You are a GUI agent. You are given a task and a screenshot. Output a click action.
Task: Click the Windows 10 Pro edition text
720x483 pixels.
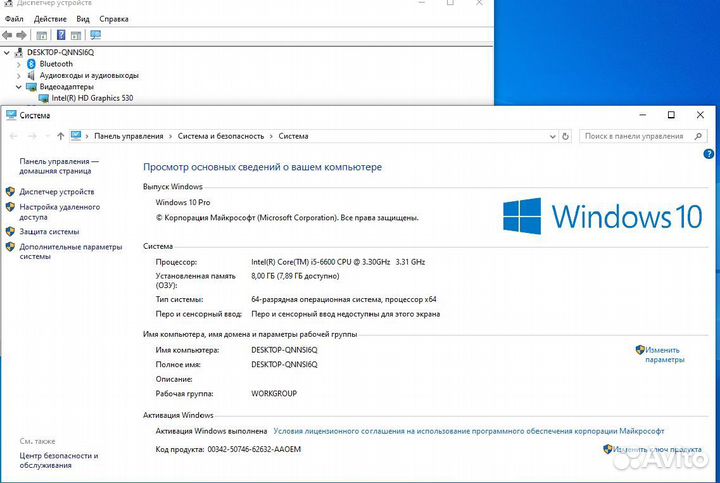coord(183,202)
